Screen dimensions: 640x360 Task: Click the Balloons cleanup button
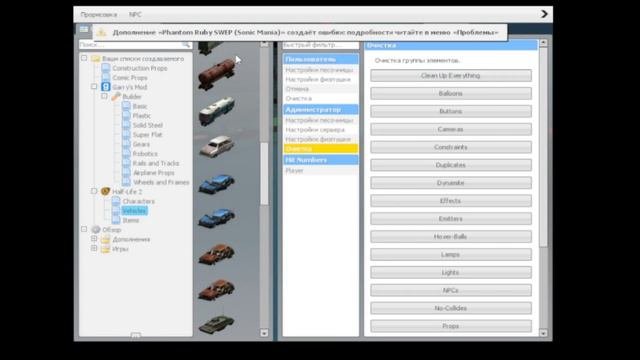[x=451, y=93]
